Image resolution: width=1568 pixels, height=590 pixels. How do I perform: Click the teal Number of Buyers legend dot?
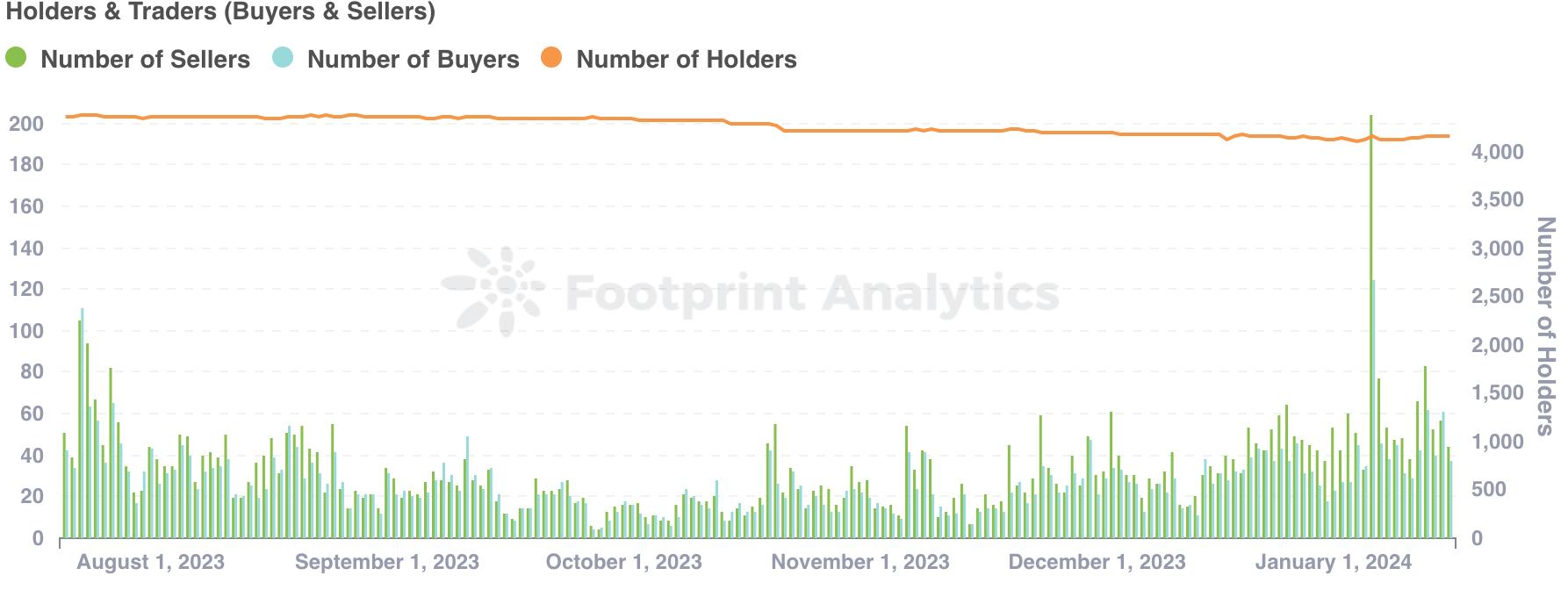coord(283,58)
